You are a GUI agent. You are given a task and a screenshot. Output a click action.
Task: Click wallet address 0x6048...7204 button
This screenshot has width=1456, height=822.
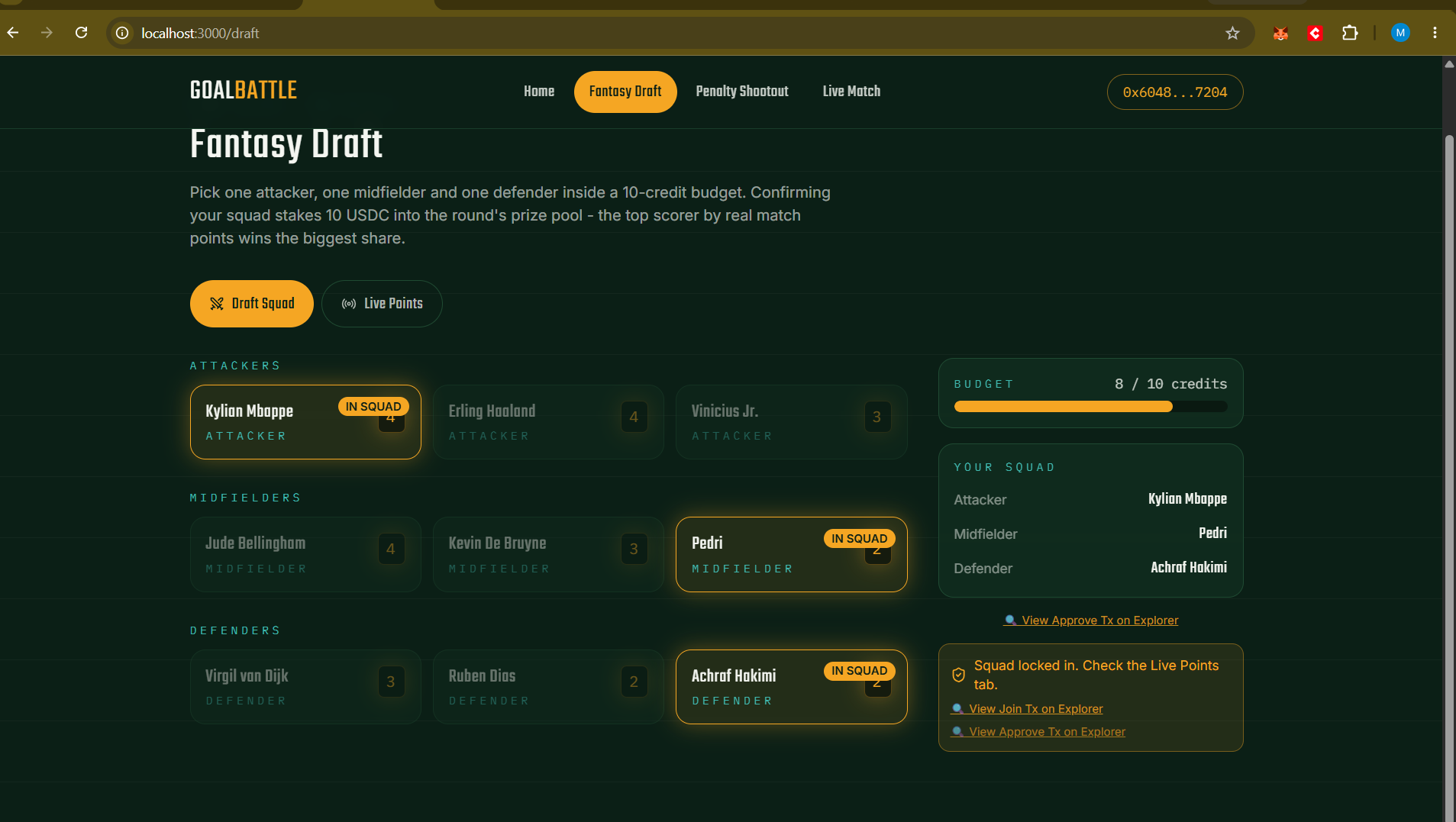(x=1174, y=92)
